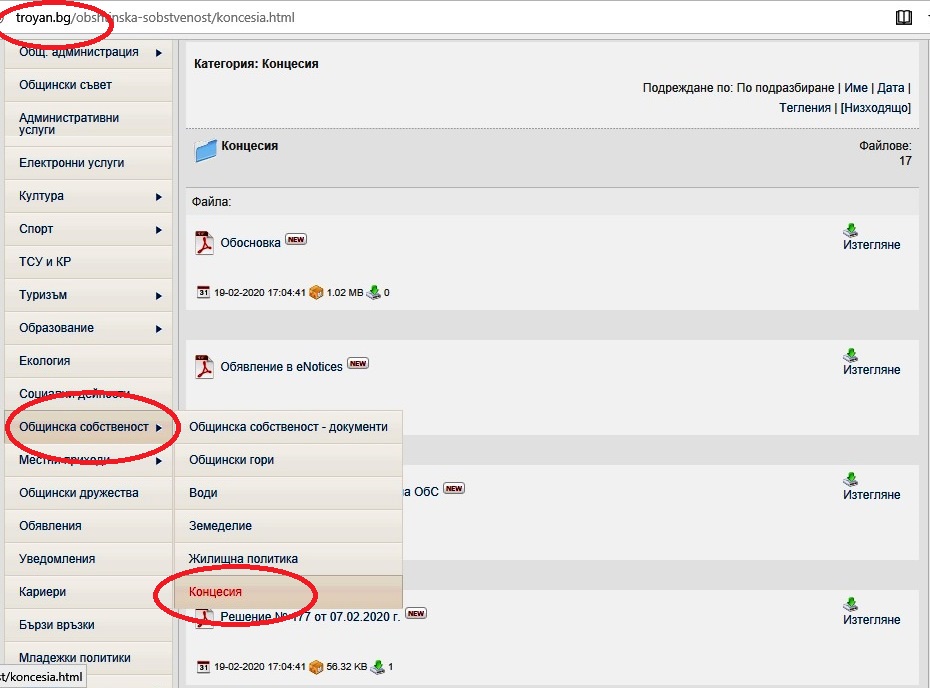Click the NEW badge beside Обосновка
Screen dimensions: 930x688
(x=296, y=240)
